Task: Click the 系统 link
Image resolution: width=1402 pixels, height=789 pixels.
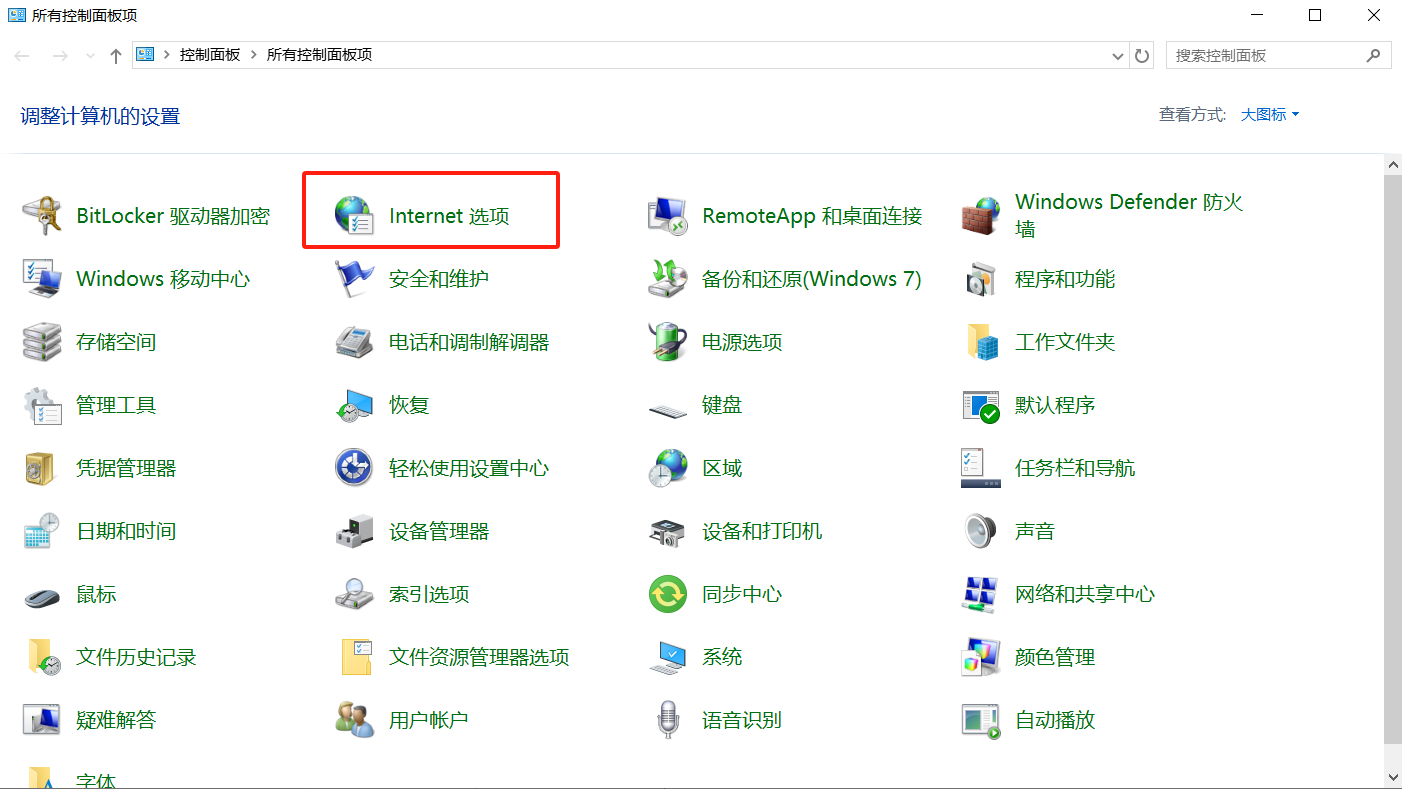Action: click(x=722, y=657)
